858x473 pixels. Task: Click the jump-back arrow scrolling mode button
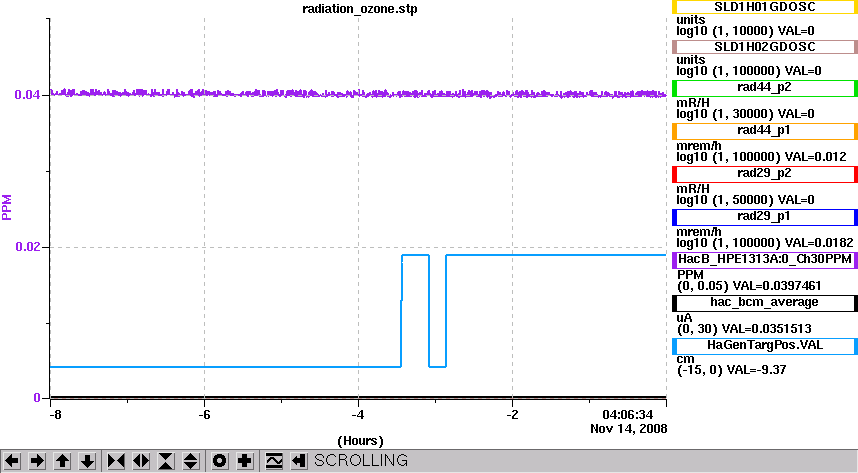298,461
